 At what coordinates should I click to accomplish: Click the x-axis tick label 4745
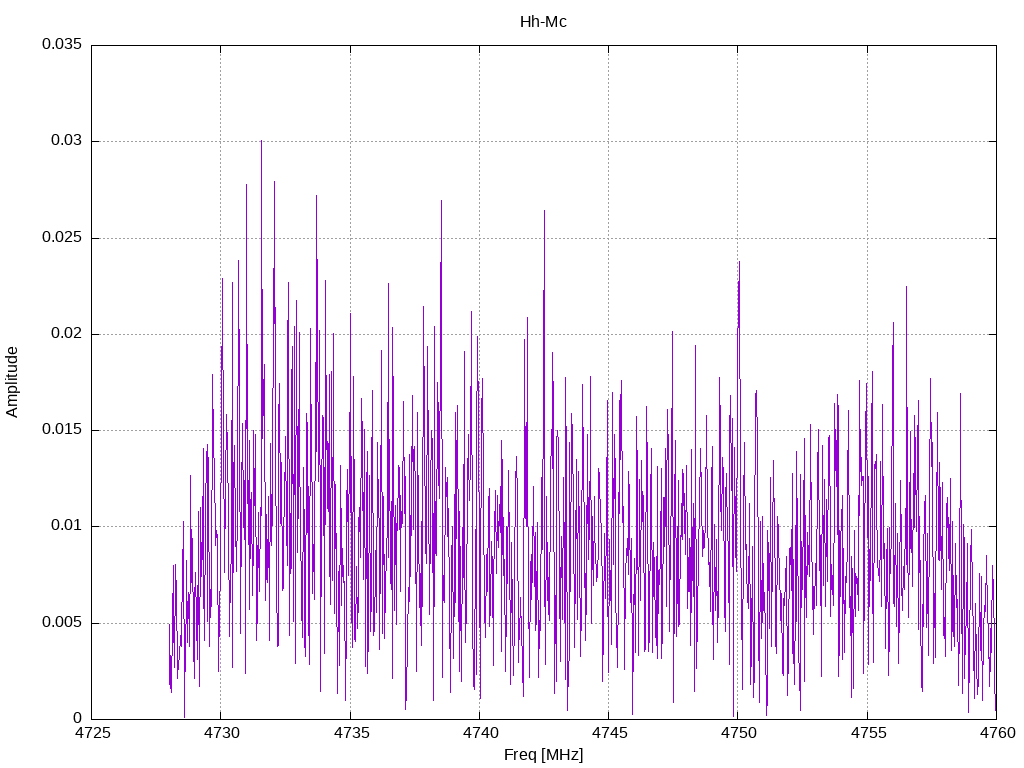click(x=610, y=733)
